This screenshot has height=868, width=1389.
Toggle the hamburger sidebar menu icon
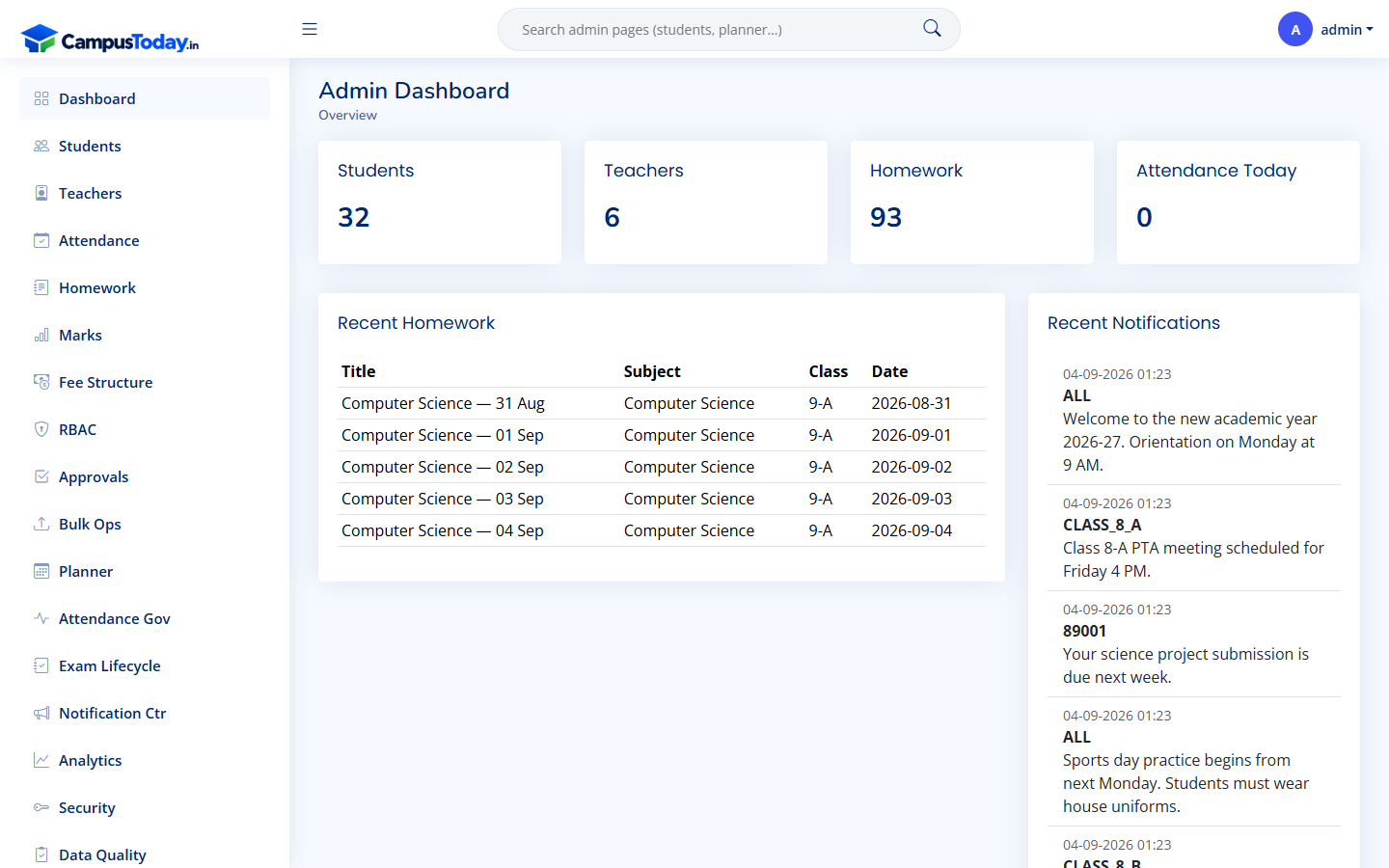click(310, 29)
